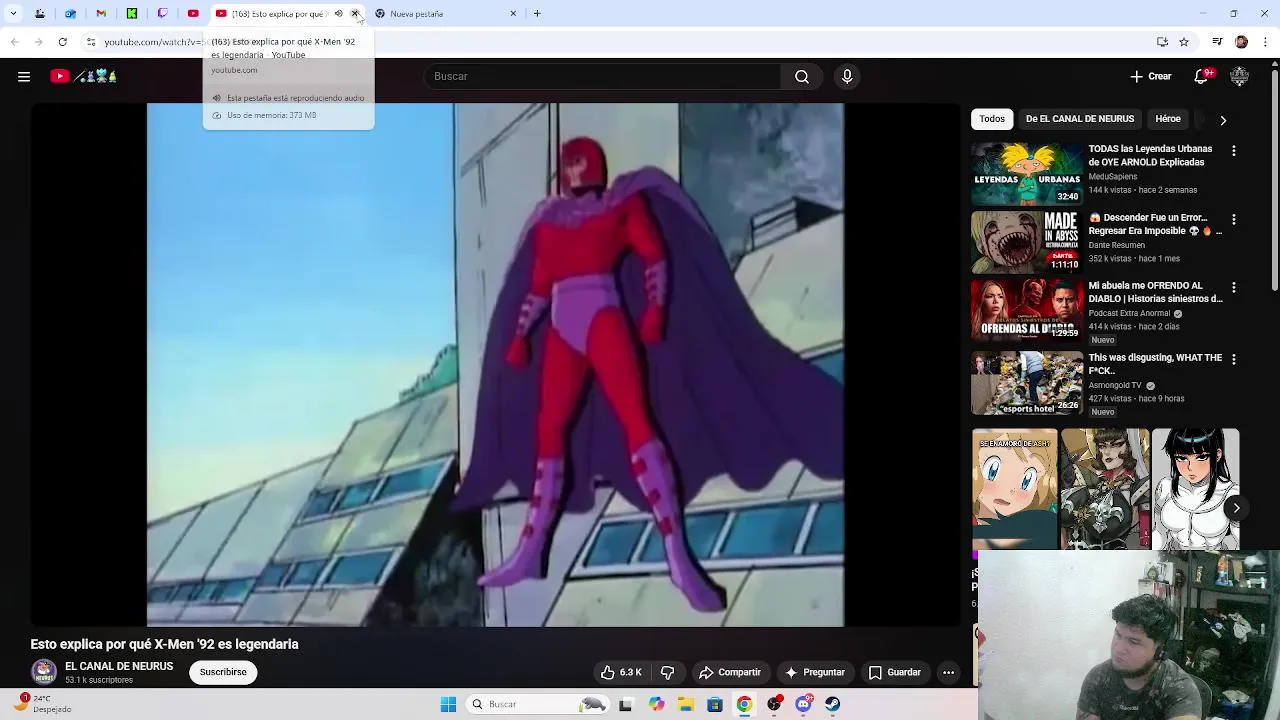Open EL CANAL DE NEURUS channel avatar

[43, 672]
